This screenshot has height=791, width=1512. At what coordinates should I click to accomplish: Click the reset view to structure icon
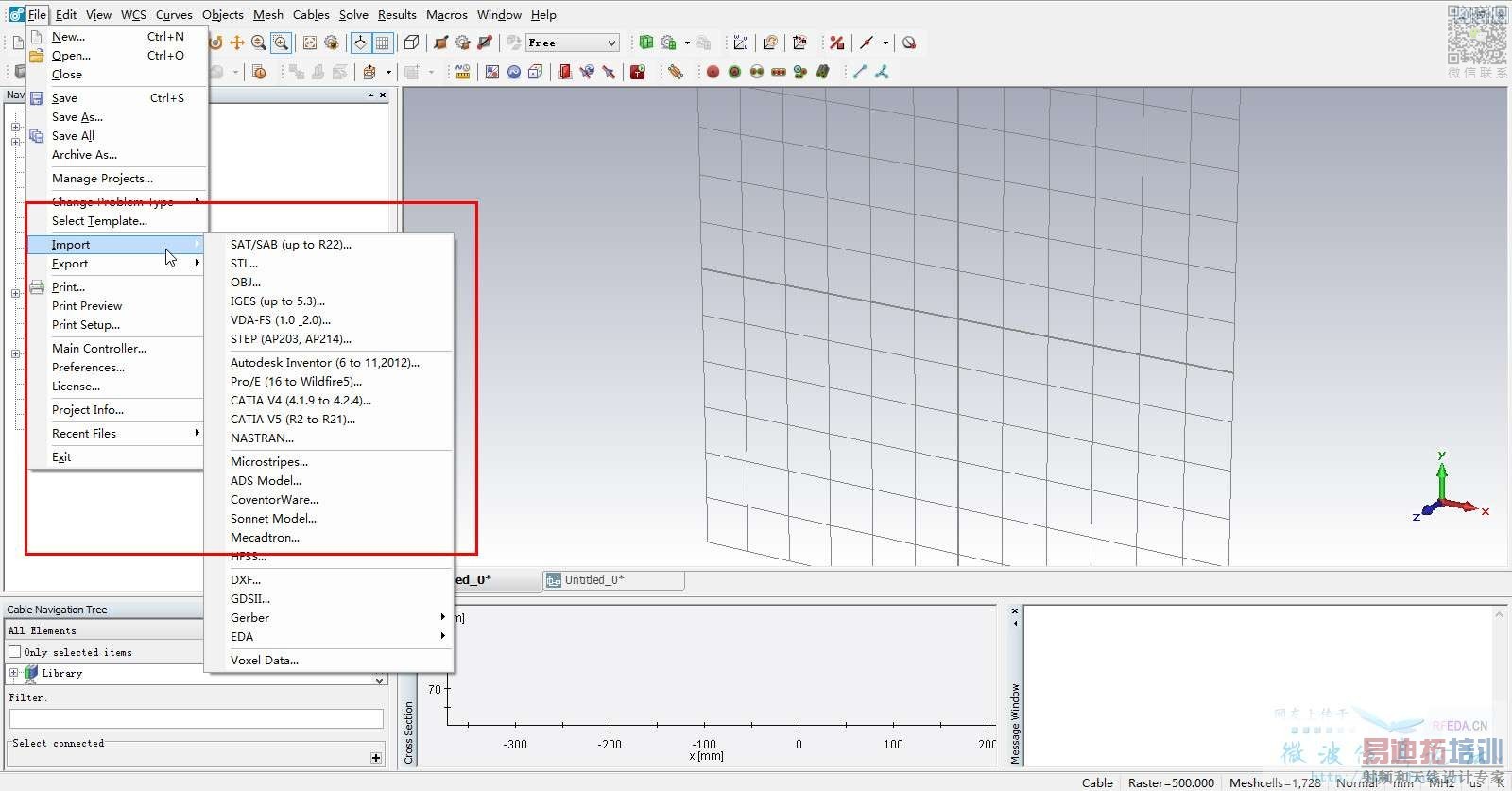pyautogui.click(x=310, y=43)
